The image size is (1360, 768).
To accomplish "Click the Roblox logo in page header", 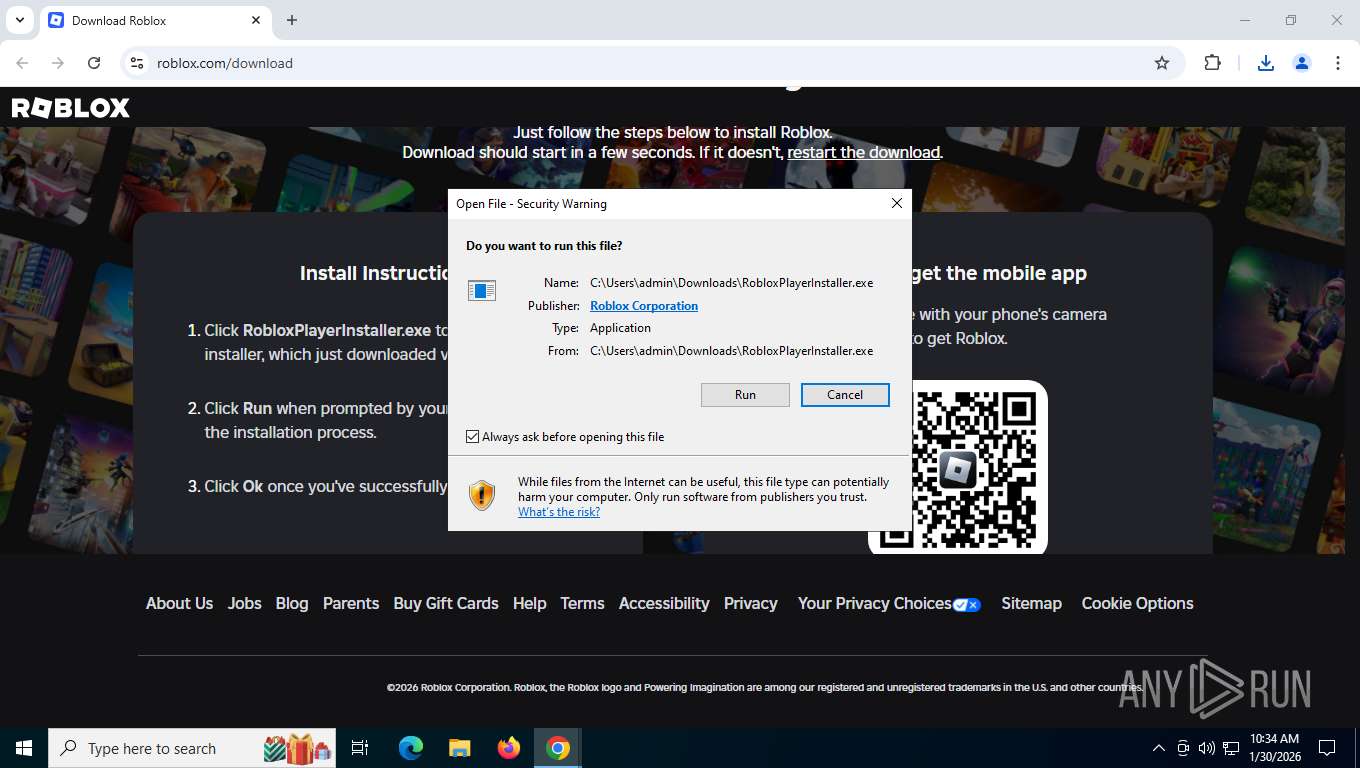I will [70, 108].
